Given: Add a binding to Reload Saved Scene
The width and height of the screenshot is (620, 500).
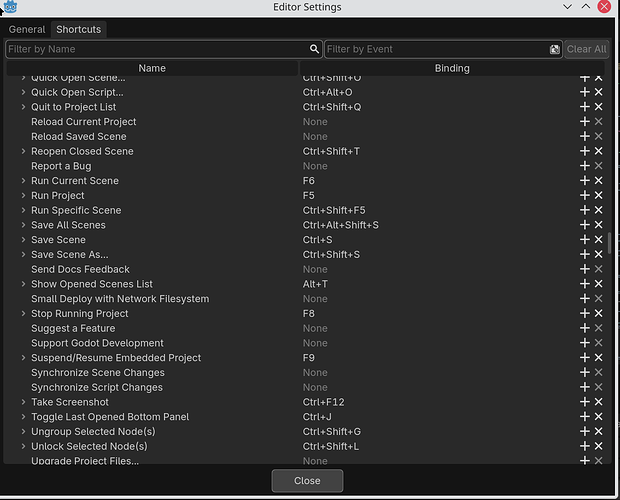Looking at the screenshot, I should tap(584, 136).
